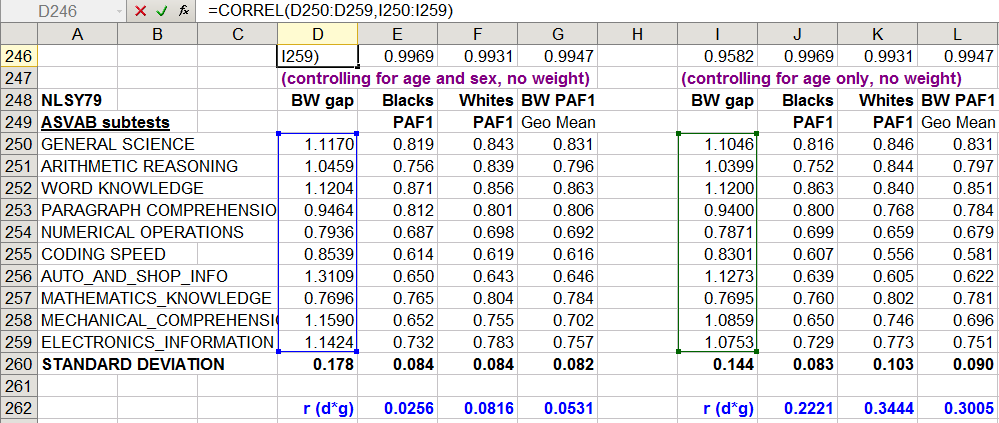Click BW gap header in column I

[717, 101]
